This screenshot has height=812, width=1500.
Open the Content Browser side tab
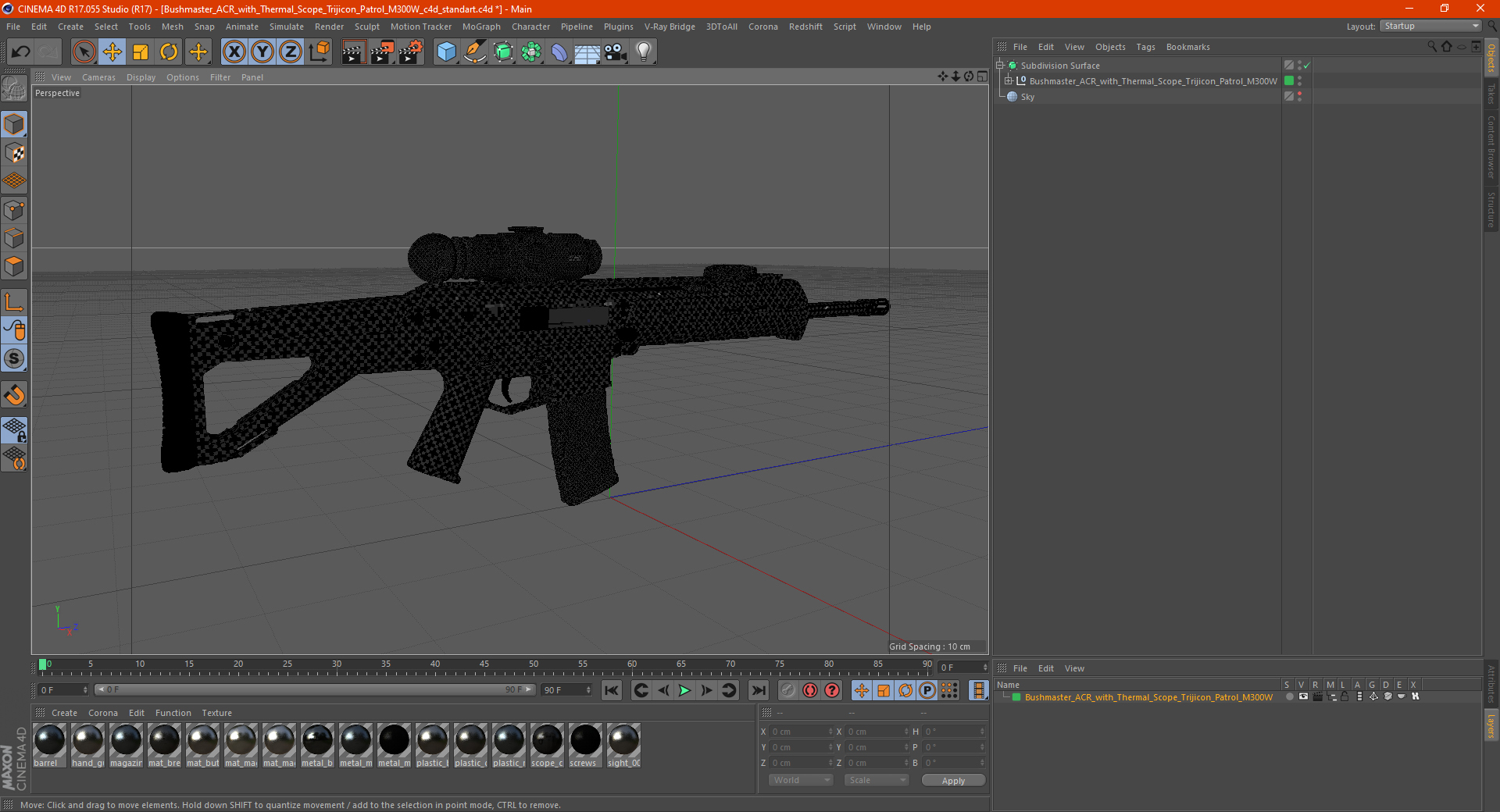(1491, 147)
